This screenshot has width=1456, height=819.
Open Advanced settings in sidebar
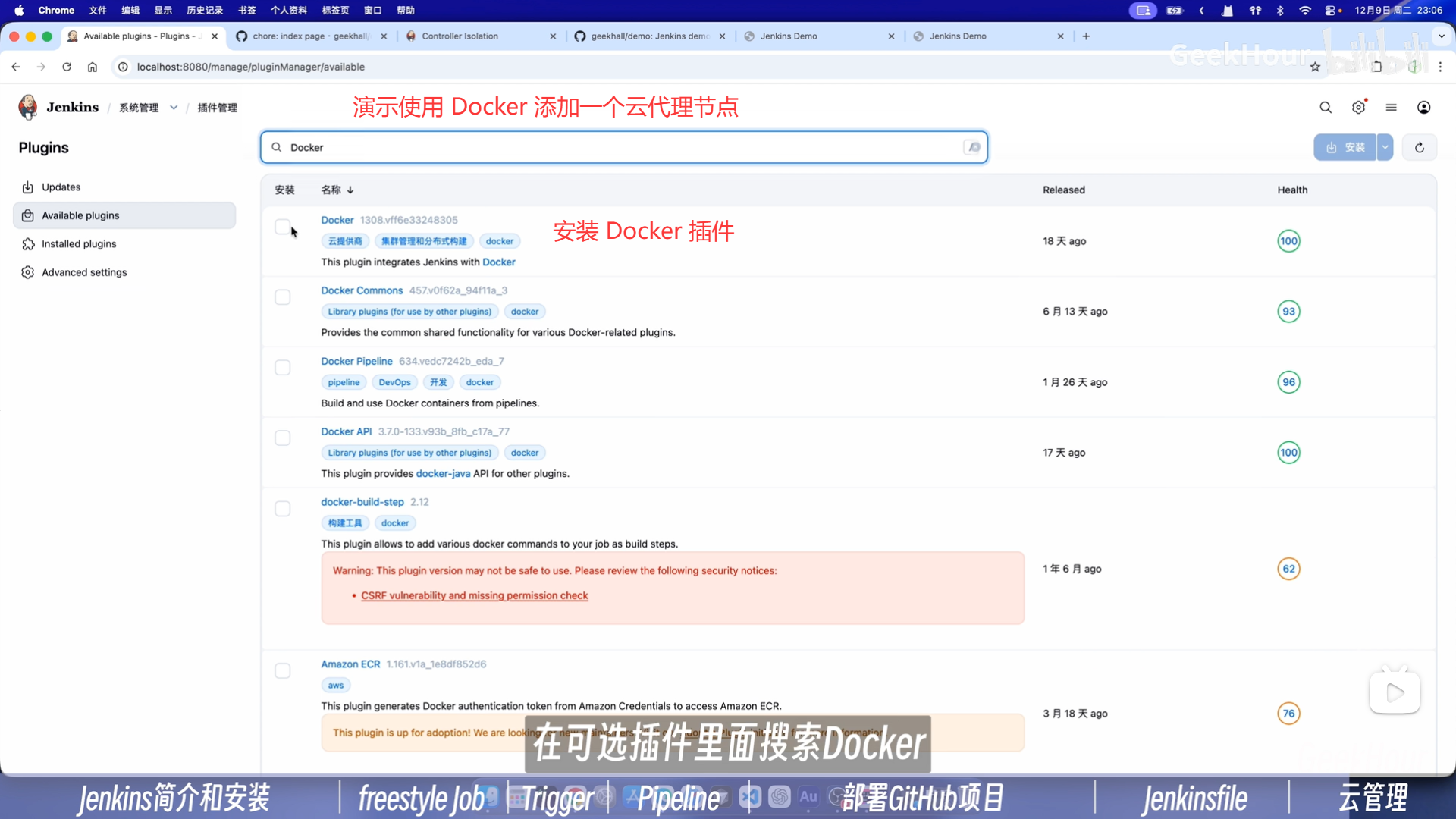click(84, 272)
